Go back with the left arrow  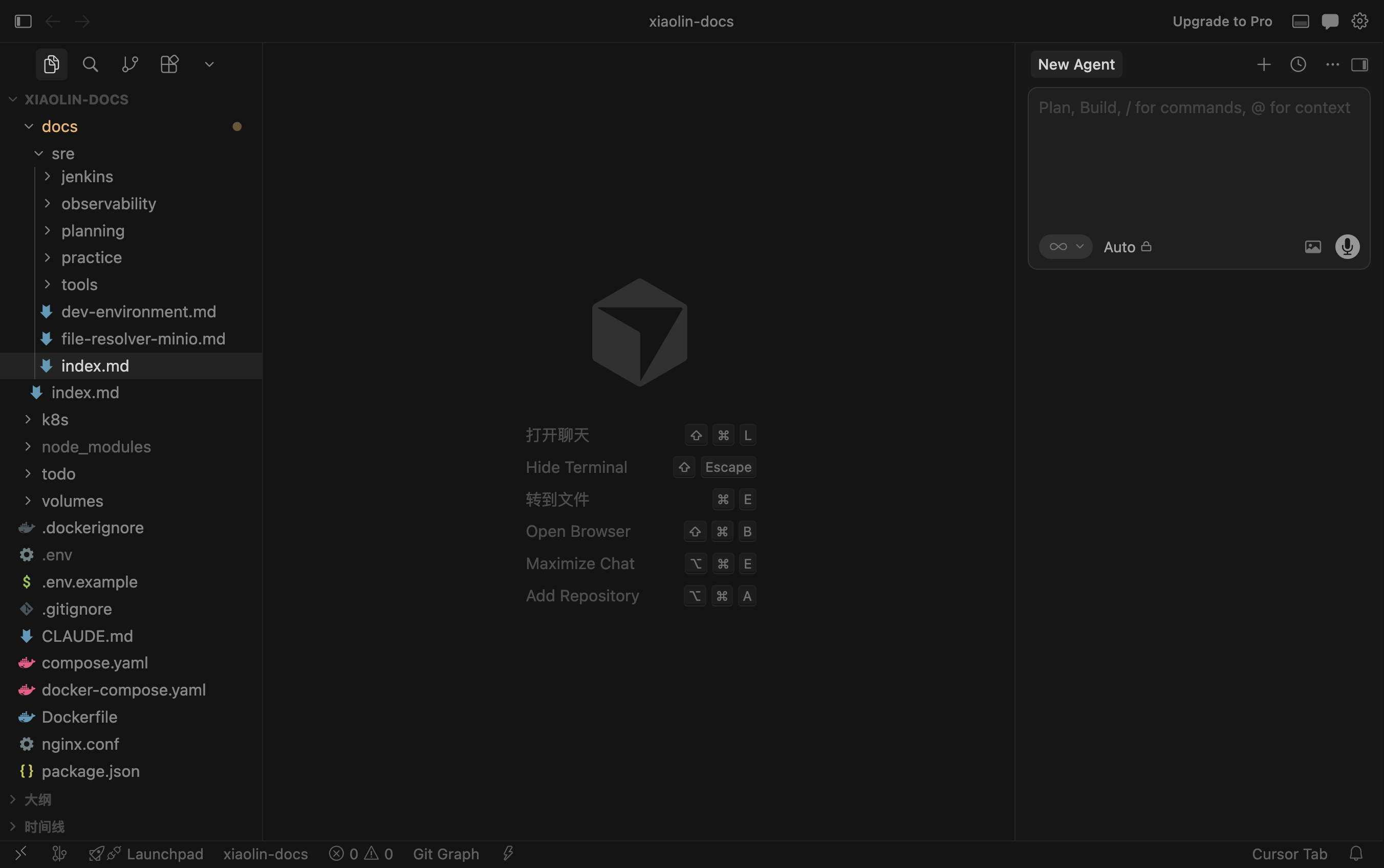(53, 21)
